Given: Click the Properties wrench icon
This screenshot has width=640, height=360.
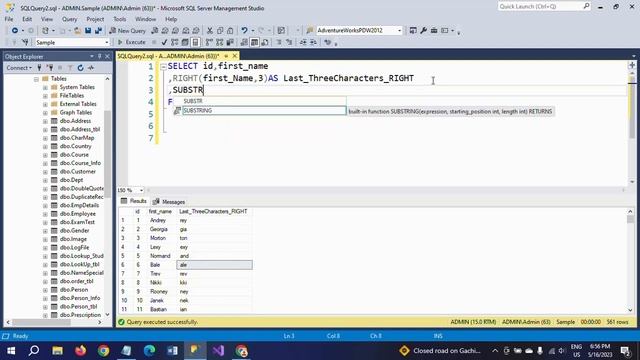Looking at the screenshot, I should tap(423, 31).
